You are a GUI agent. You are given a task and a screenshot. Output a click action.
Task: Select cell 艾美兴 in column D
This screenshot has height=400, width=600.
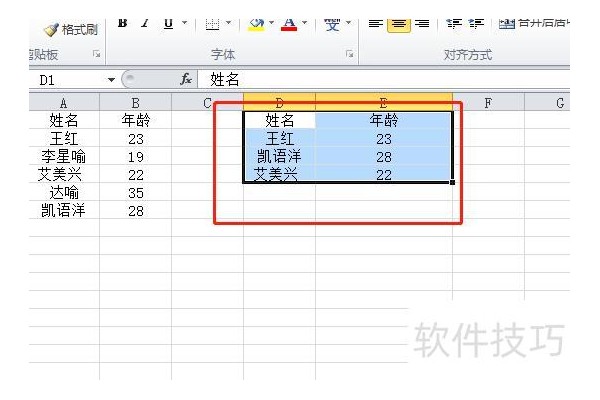[279, 174]
